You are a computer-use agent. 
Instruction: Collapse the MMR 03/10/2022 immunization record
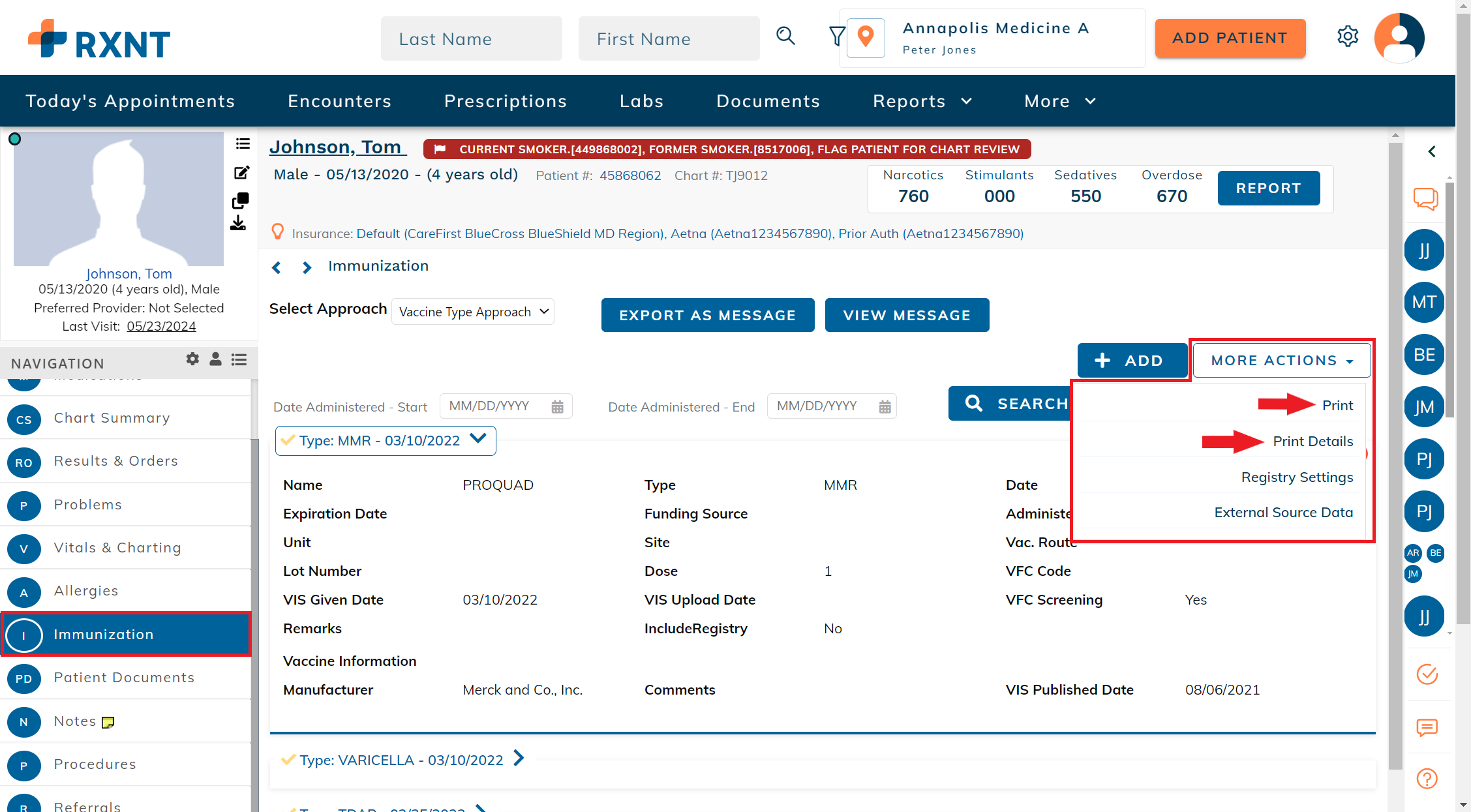pyautogui.click(x=478, y=439)
